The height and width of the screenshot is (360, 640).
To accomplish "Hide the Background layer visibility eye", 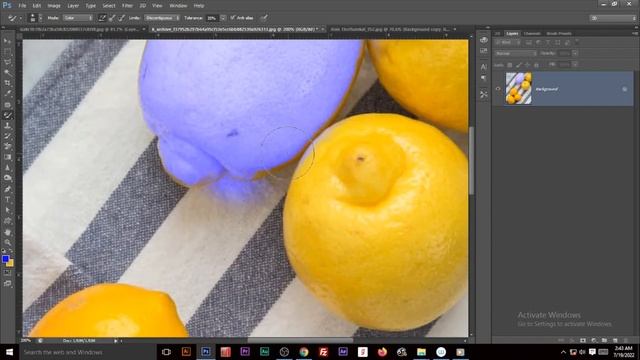I will tap(498, 89).
